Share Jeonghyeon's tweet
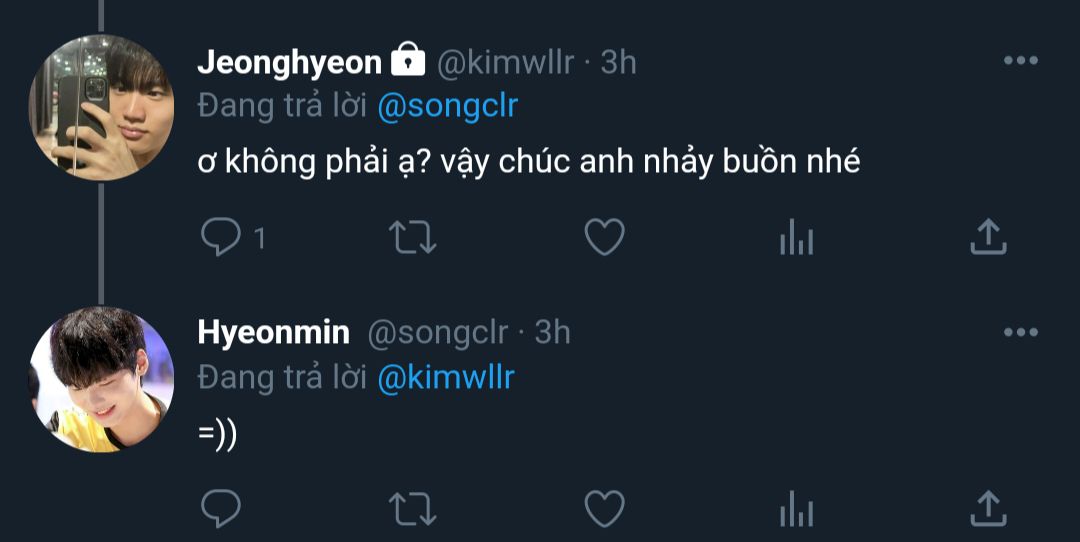 point(988,237)
